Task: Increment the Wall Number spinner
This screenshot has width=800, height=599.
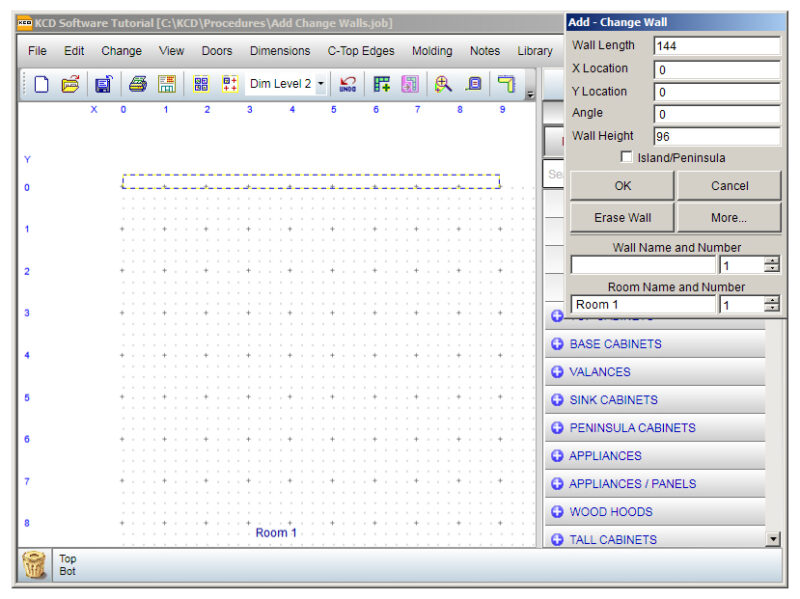Action: (x=771, y=261)
